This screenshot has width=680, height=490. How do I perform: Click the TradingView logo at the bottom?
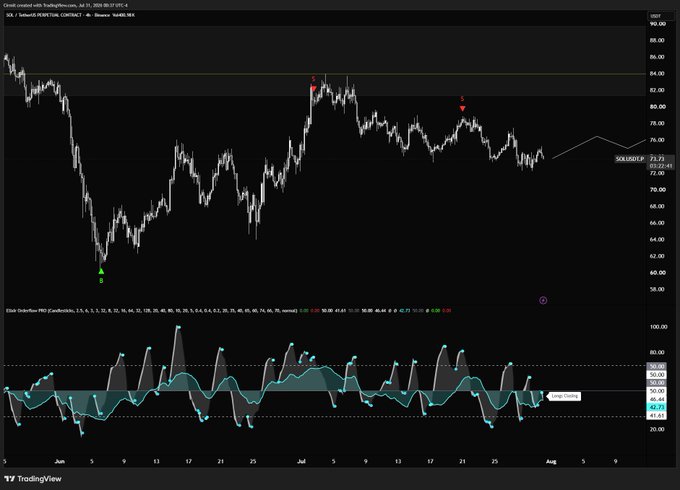point(33,479)
